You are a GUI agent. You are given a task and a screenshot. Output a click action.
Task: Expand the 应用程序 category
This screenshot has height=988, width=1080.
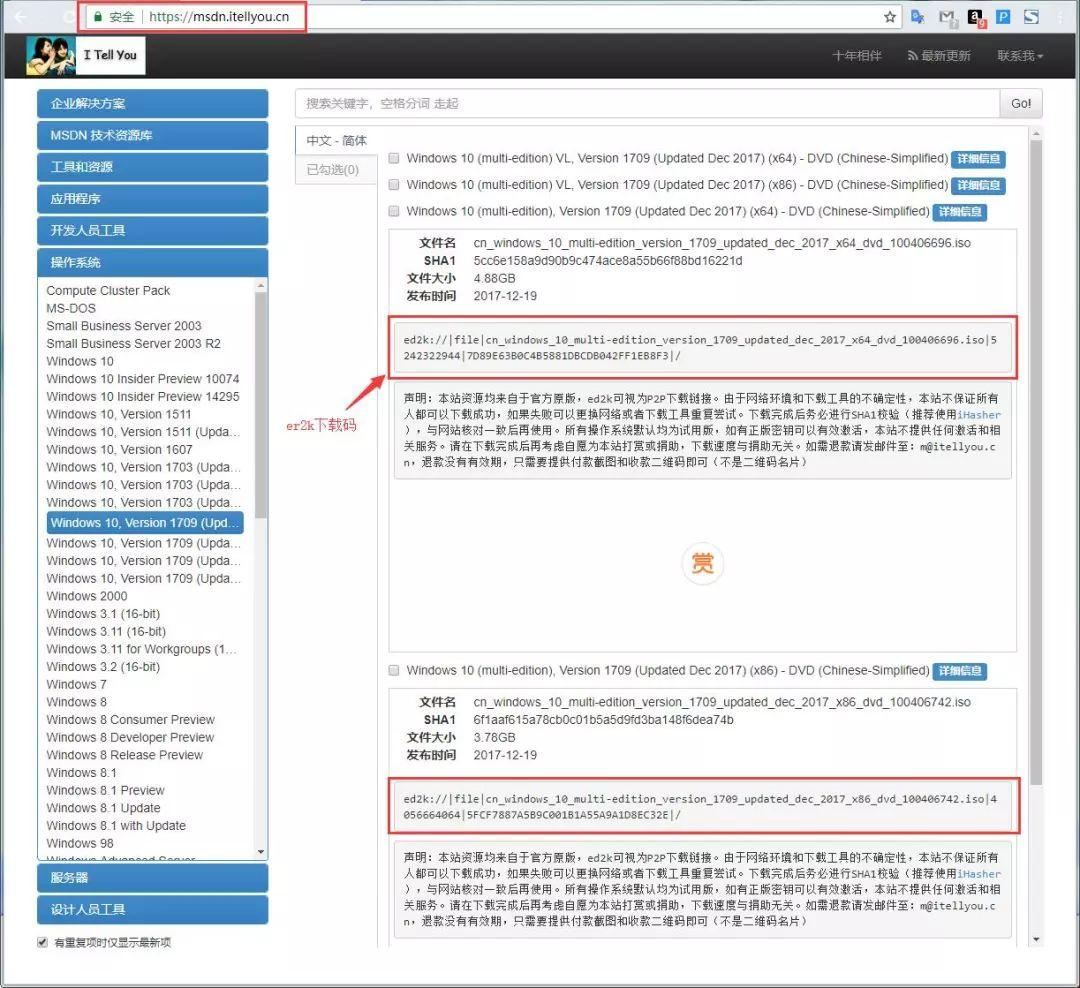point(152,198)
